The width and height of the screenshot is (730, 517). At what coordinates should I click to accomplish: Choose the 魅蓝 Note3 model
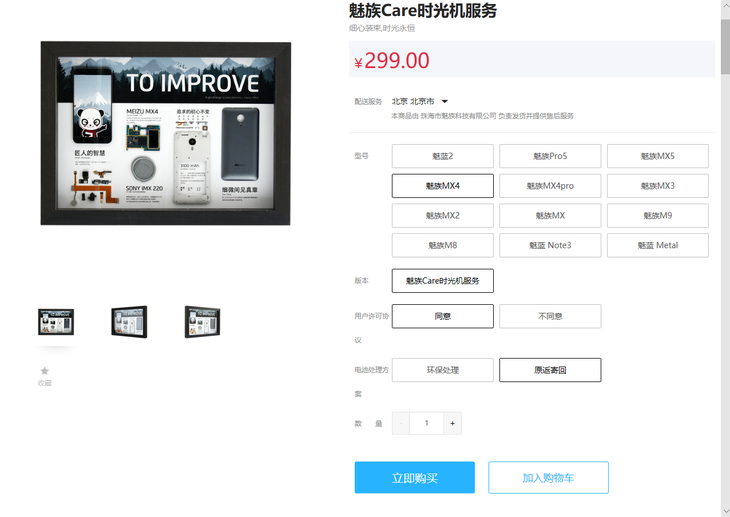click(550, 245)
